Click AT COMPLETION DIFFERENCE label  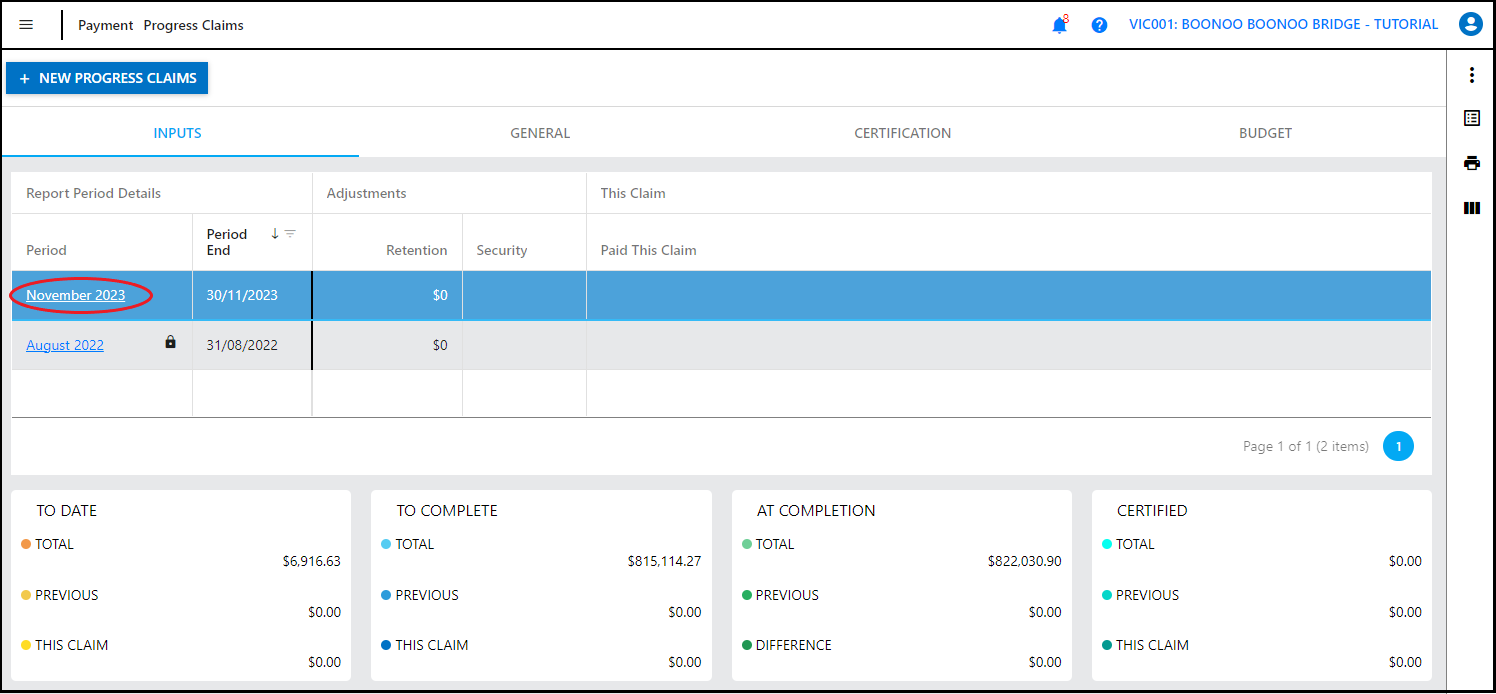tap(794, 645)
